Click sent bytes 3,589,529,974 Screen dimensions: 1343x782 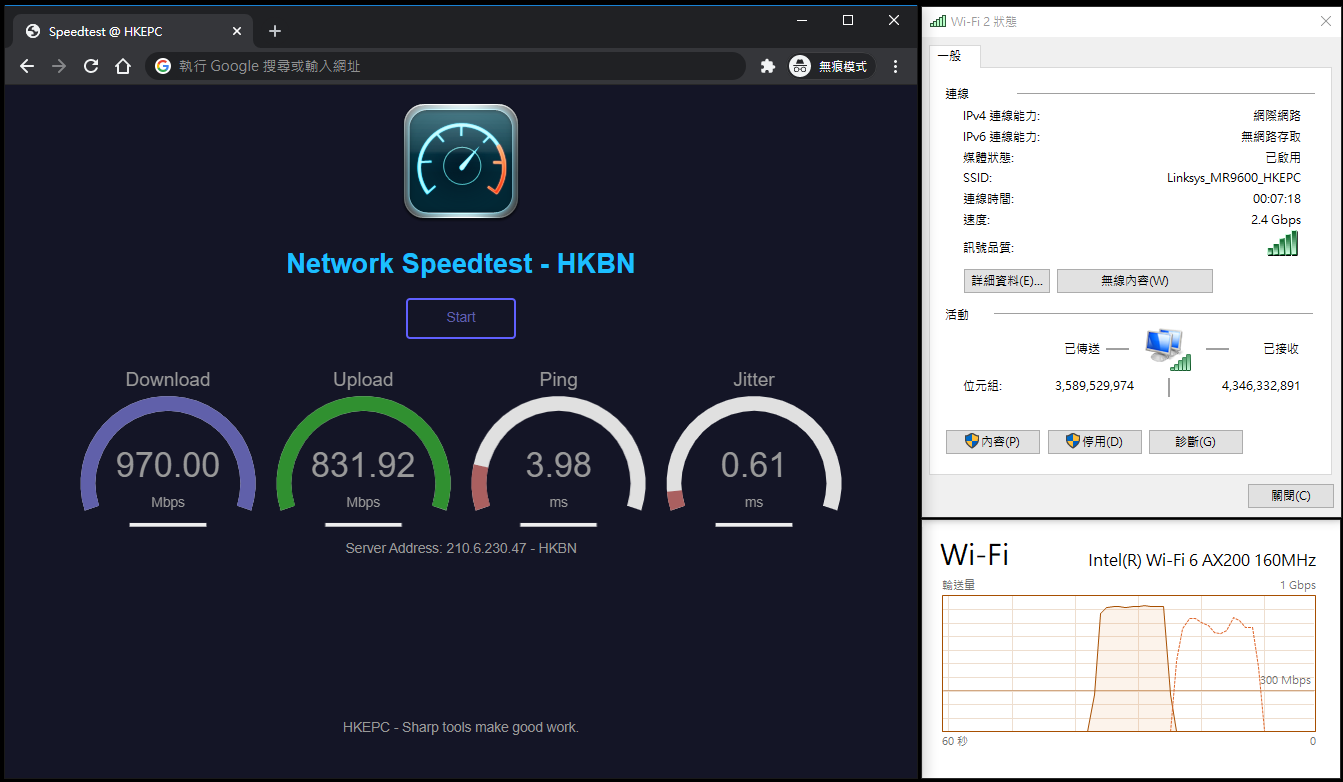[x=1095, y=385]
